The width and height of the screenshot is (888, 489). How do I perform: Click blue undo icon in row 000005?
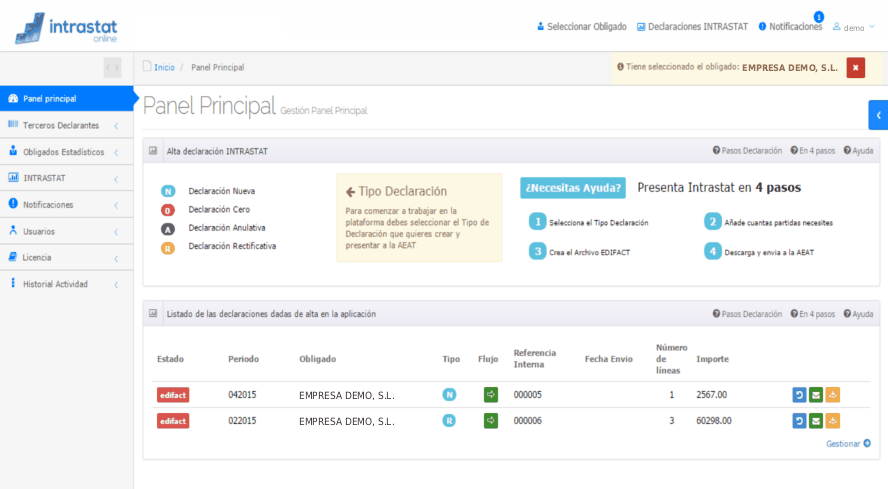point(799,395)
